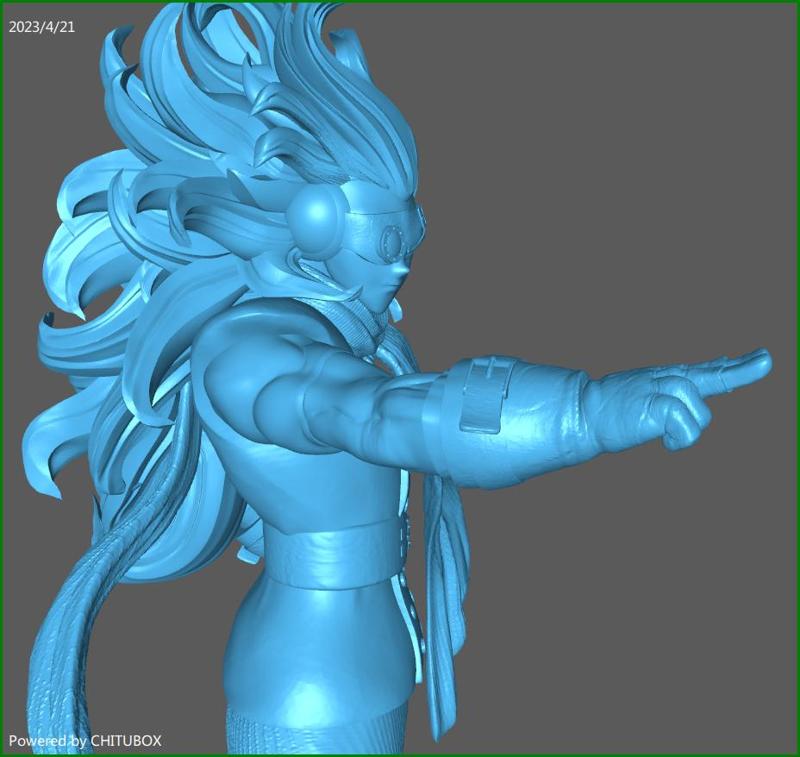Click the 2023/4/21 date text

pyautogui.click(x=42, y=28)
